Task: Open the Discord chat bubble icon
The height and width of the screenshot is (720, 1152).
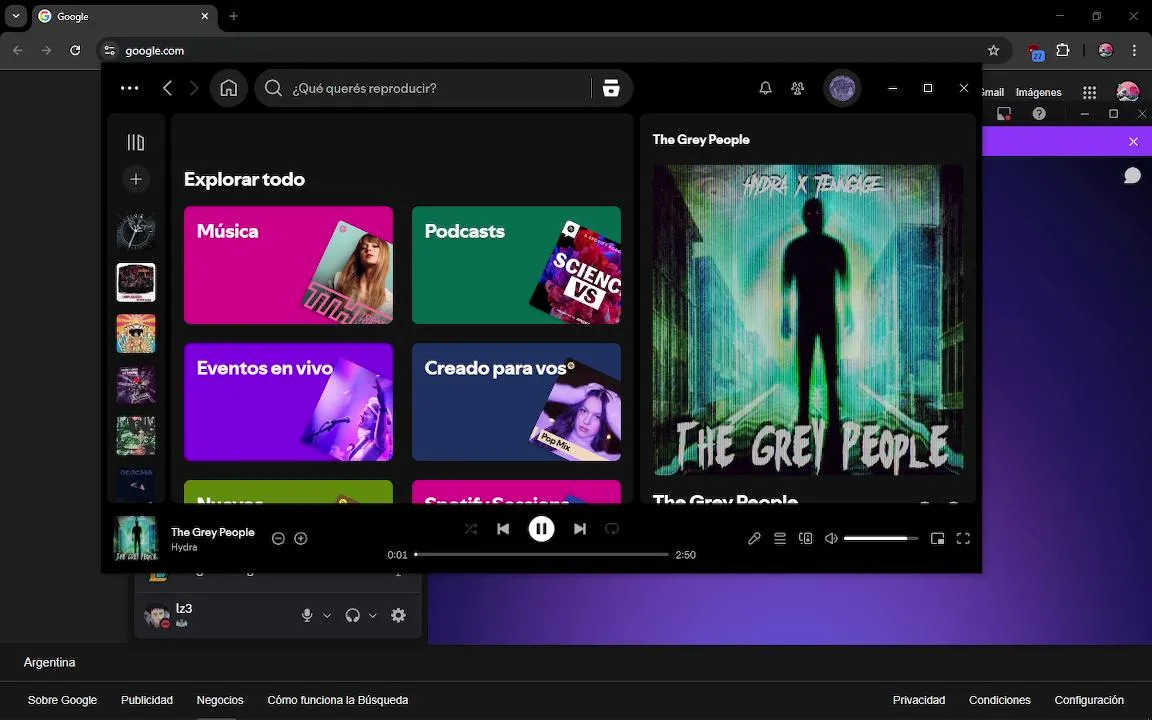Action: point(1133,176)
